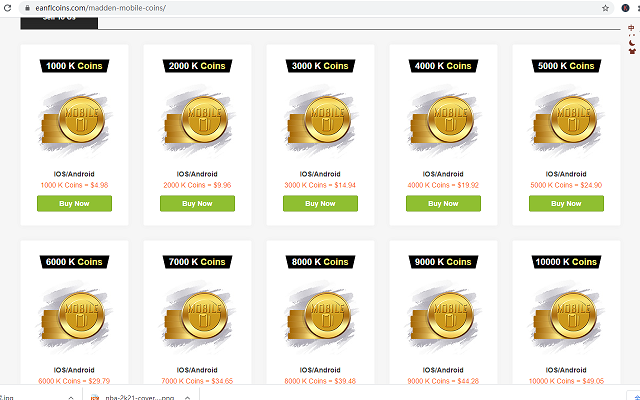Click the 4000 K Coins gold coin image
This screenshot has height=400, width=640.
[443, 120]
